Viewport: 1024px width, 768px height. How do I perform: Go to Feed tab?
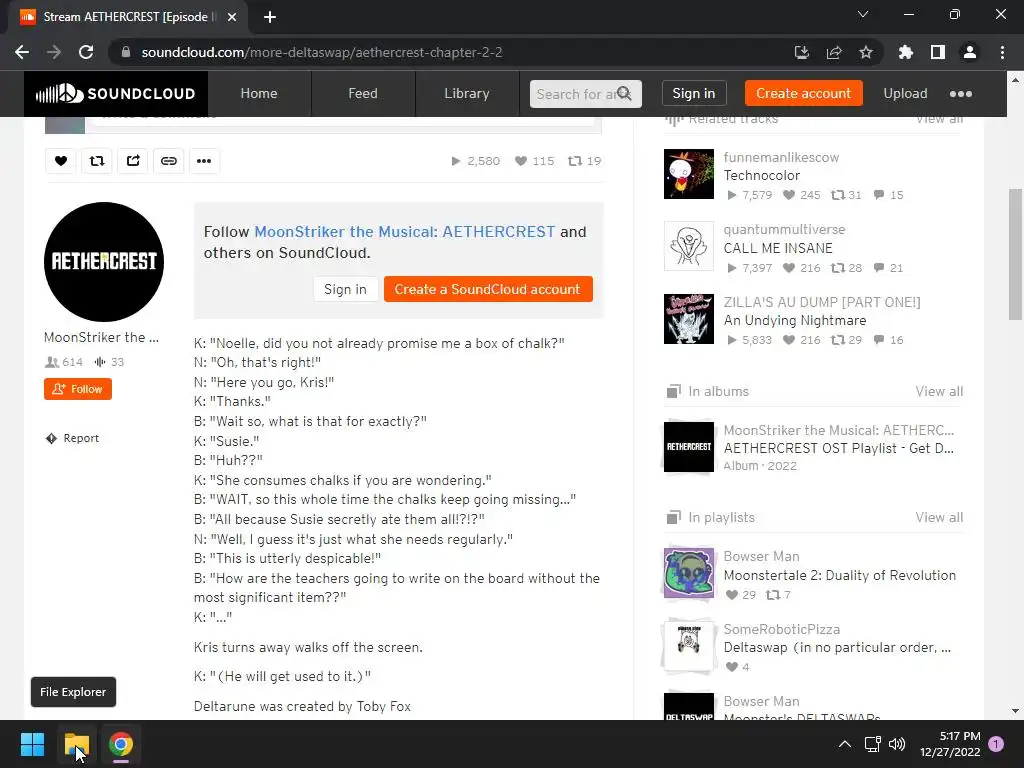pyautogui.click(x=363, y=93)
